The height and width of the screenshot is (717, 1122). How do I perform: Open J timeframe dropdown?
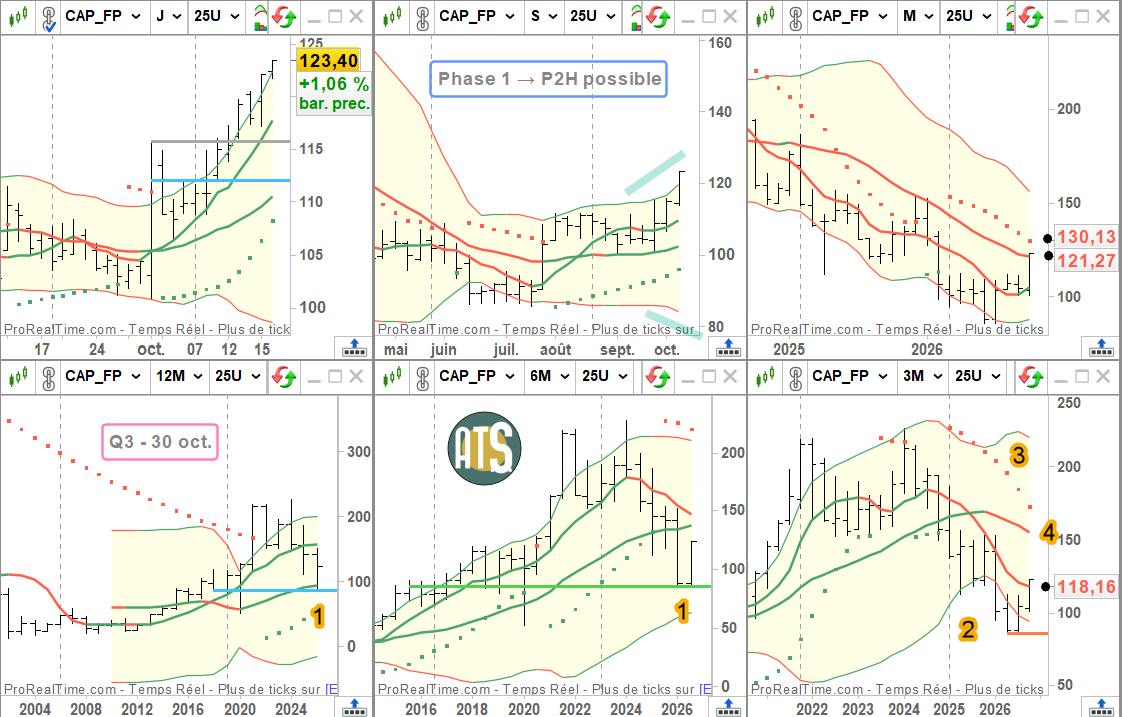(x=170, y=16)
